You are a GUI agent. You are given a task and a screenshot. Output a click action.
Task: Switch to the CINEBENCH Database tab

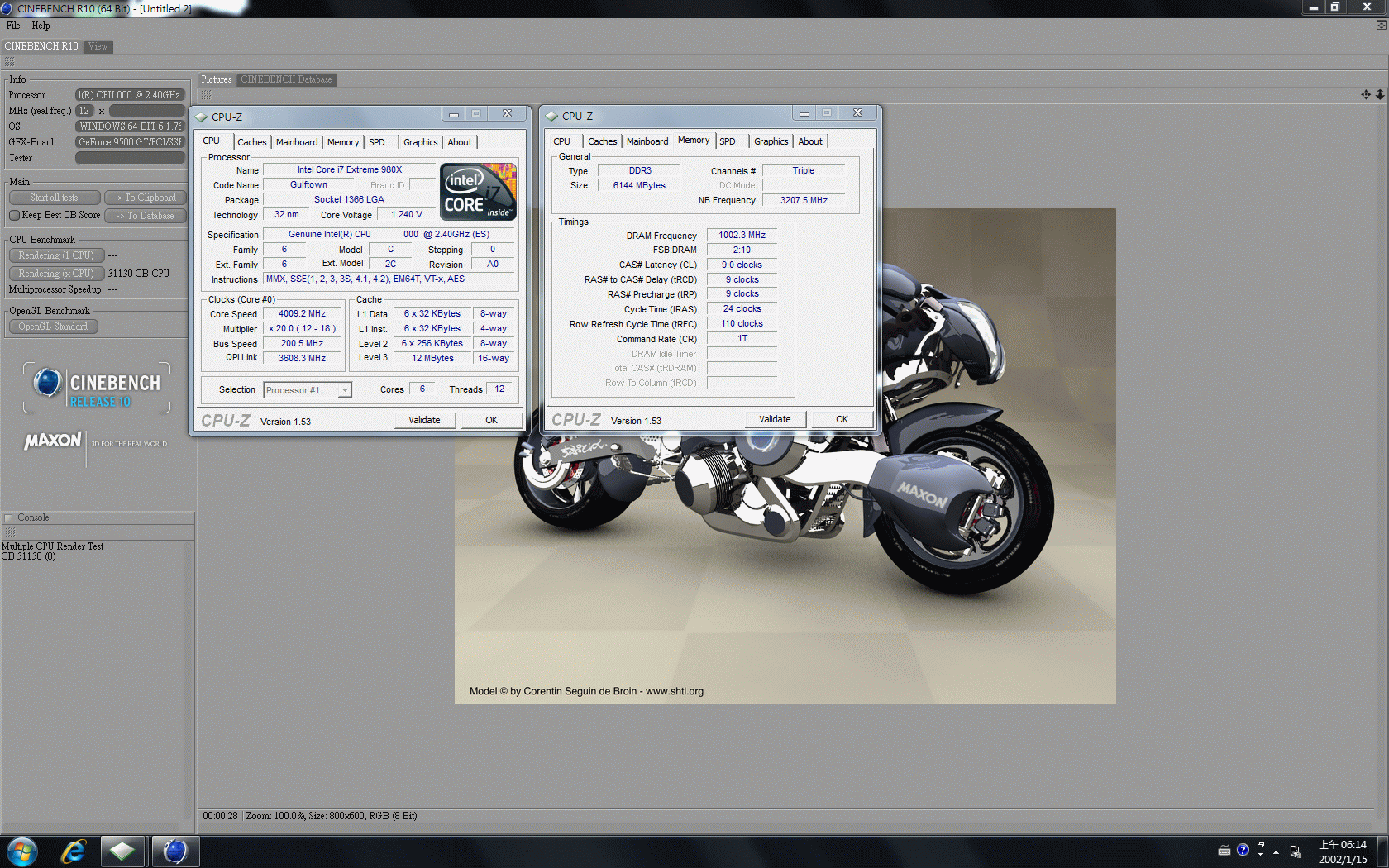[286, 79]
